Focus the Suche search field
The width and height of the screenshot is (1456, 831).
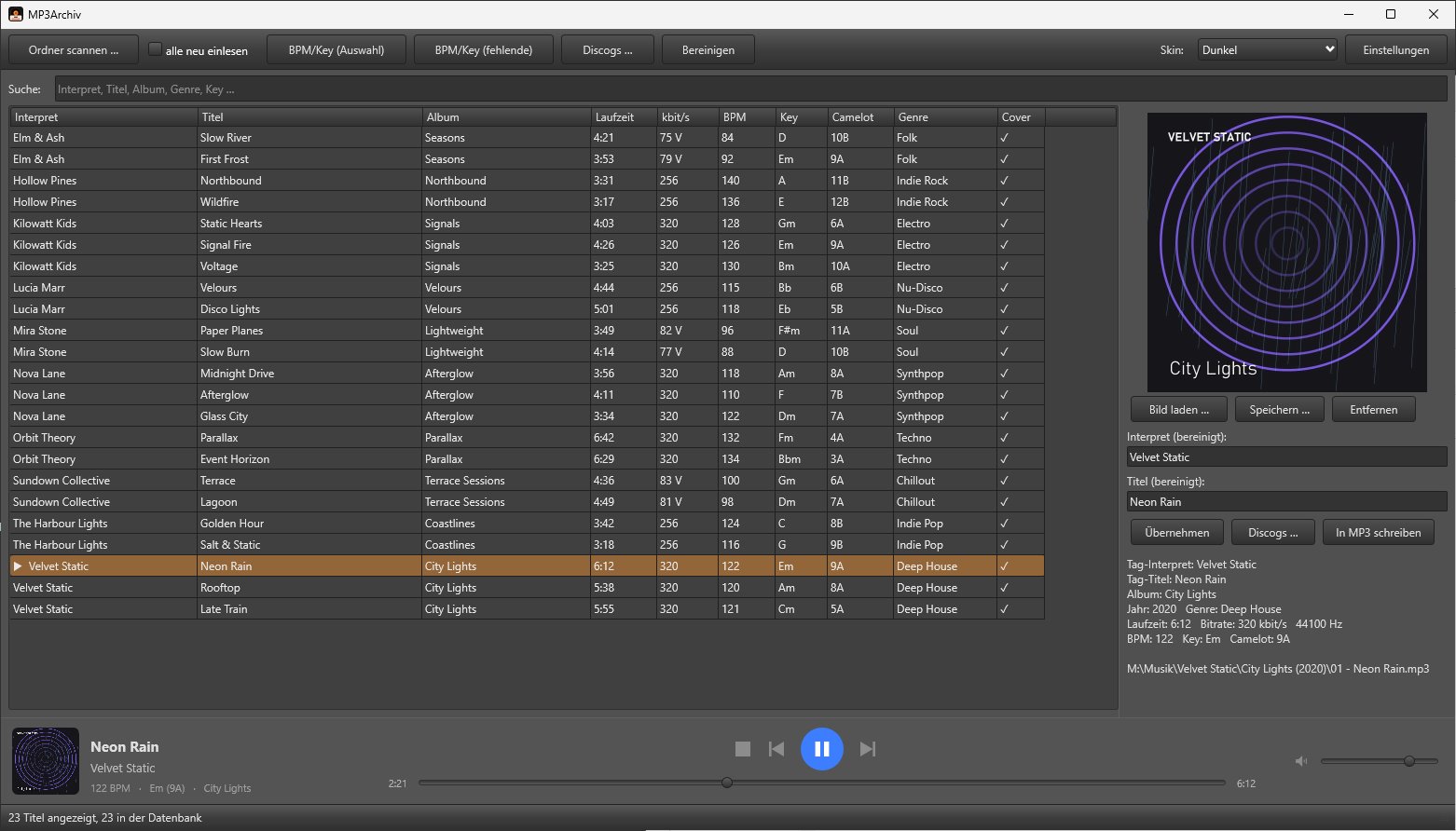tap(750, 89)
